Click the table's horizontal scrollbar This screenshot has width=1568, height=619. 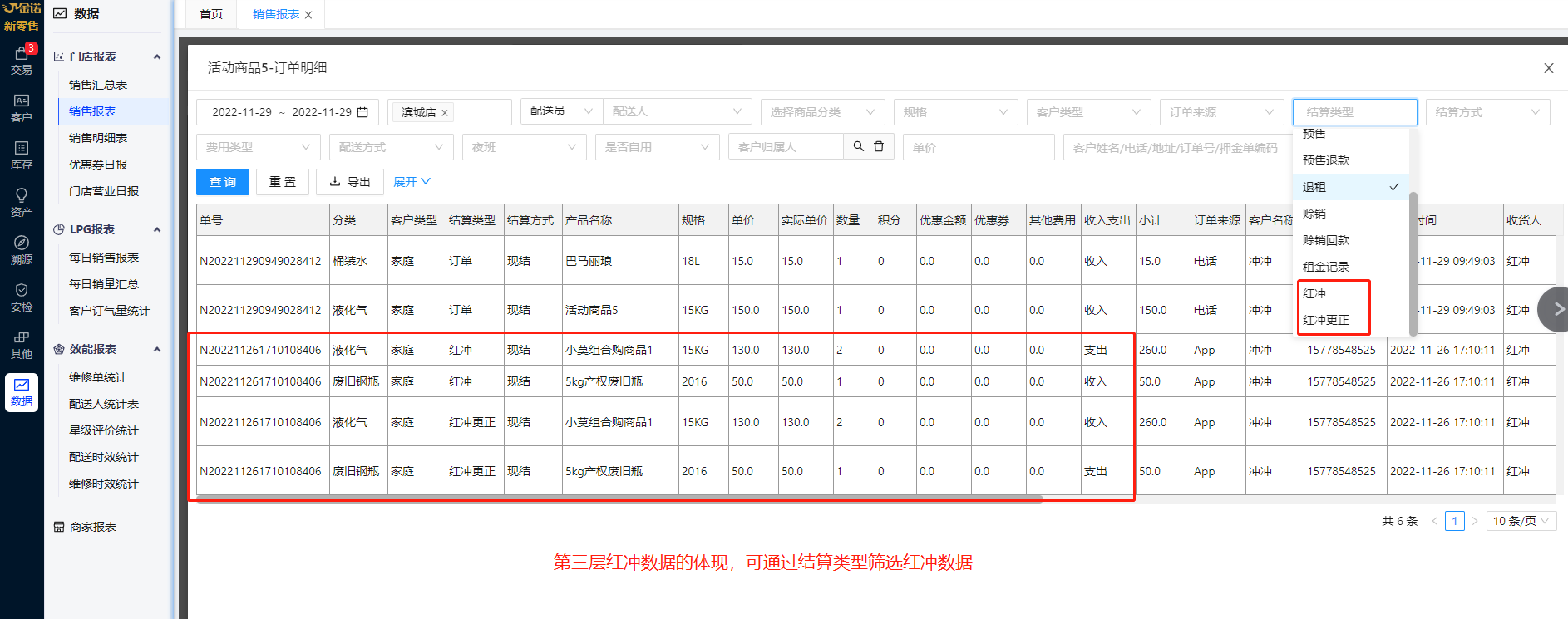(x=615, y=499)
